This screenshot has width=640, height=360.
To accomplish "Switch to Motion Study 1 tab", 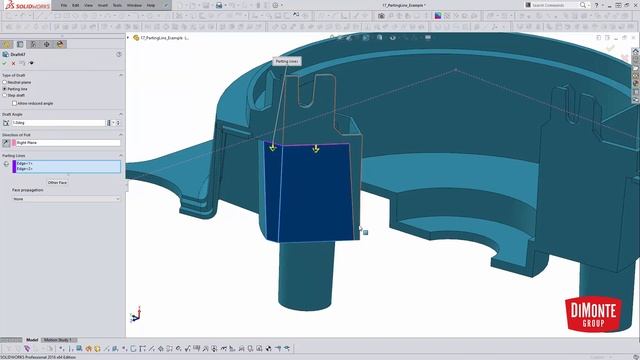I will [58, 340].
